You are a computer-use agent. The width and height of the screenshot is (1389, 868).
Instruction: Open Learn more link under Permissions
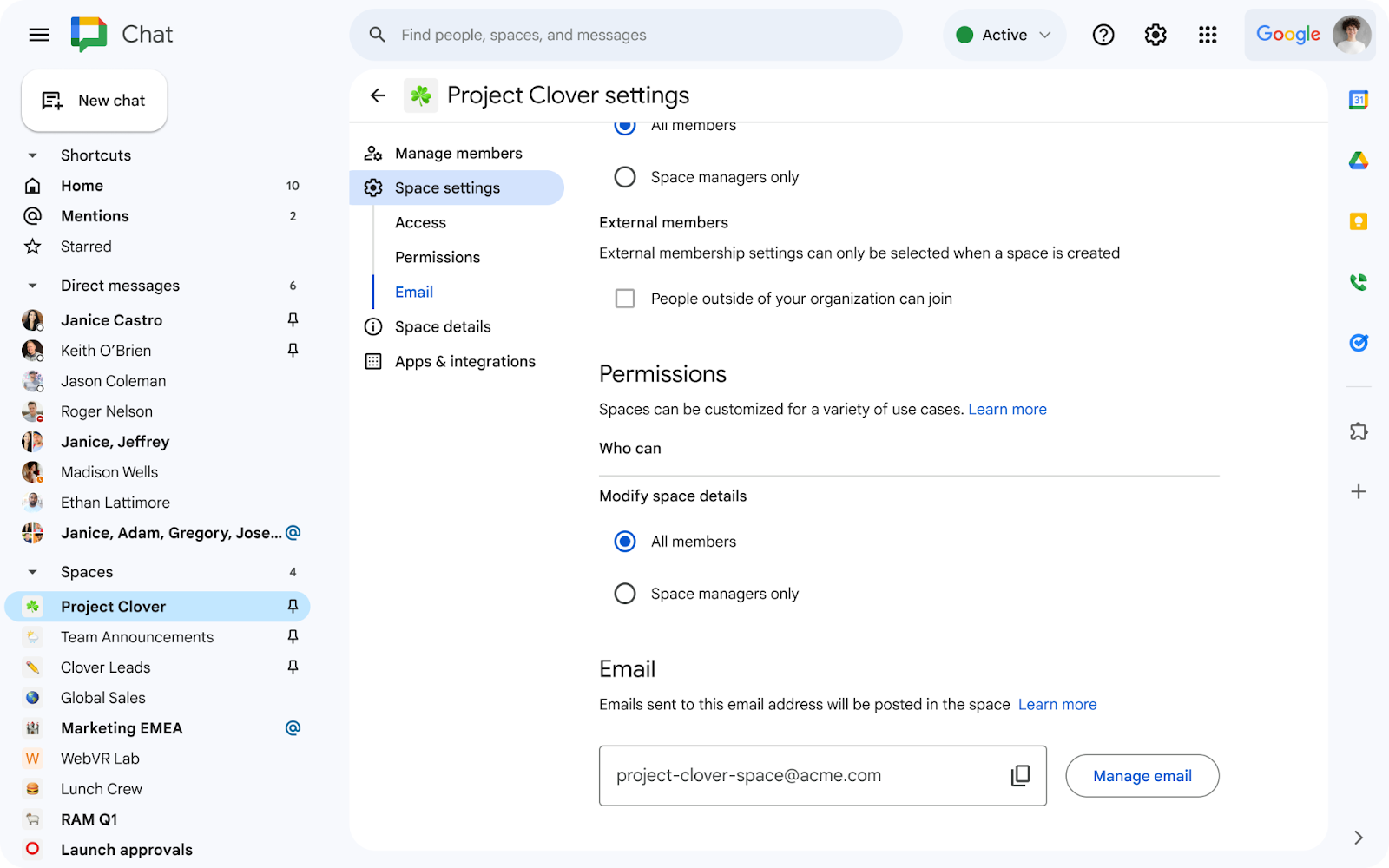pos(1007,410)
